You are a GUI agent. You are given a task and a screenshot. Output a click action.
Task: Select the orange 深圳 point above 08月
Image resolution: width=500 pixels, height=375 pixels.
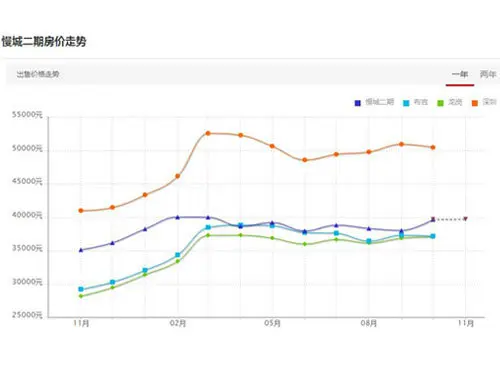369,152
